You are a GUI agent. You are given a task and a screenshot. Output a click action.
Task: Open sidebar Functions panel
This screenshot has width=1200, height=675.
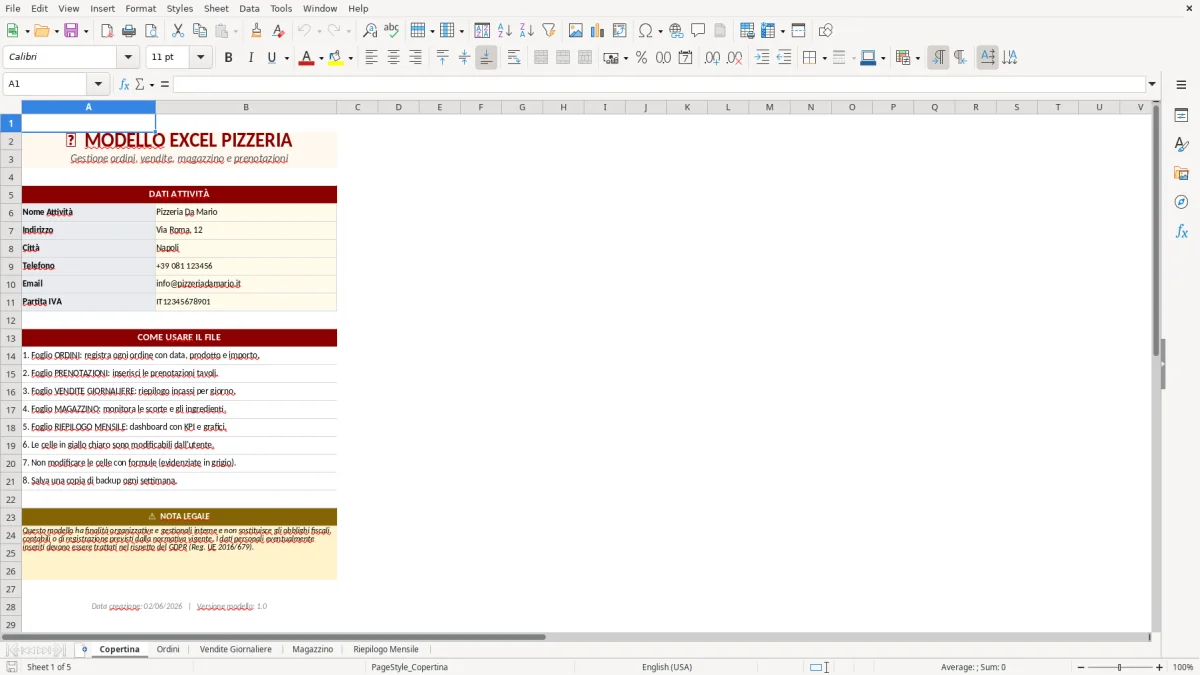pyautogui.click(x=1181, y=231)
